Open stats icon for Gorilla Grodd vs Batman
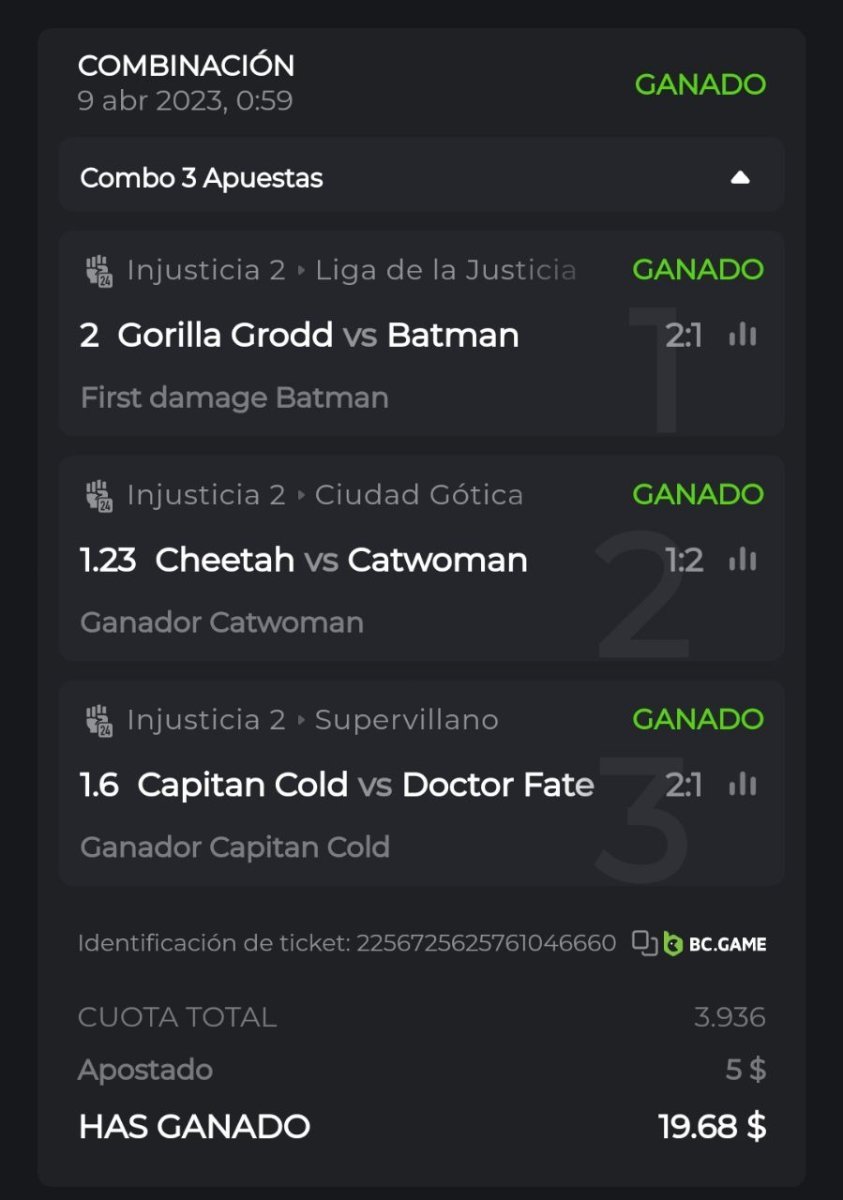Viewport: 843px width, 1200px height. point(742,335)
